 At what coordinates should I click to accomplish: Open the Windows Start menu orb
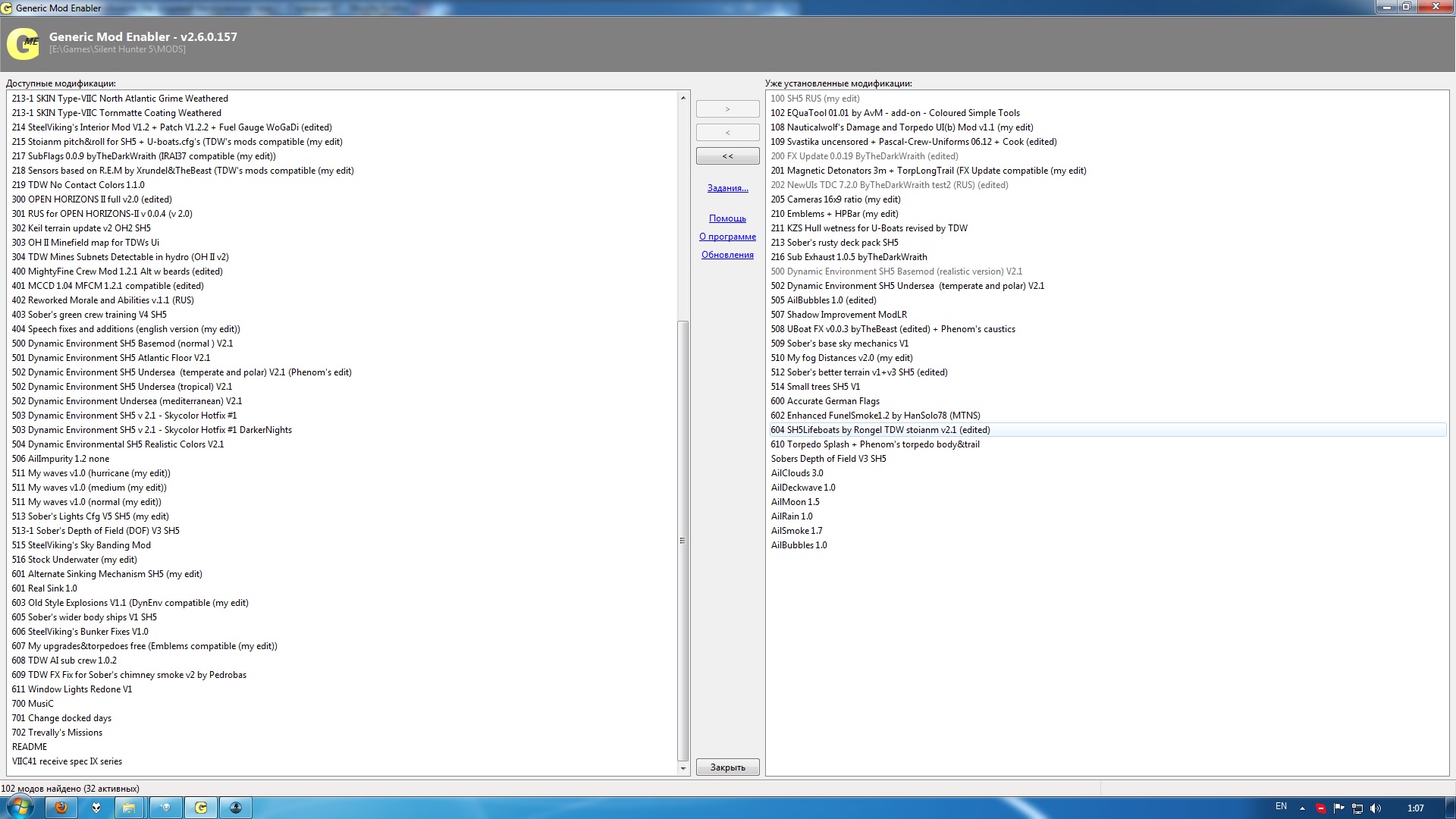coord(20,807)
